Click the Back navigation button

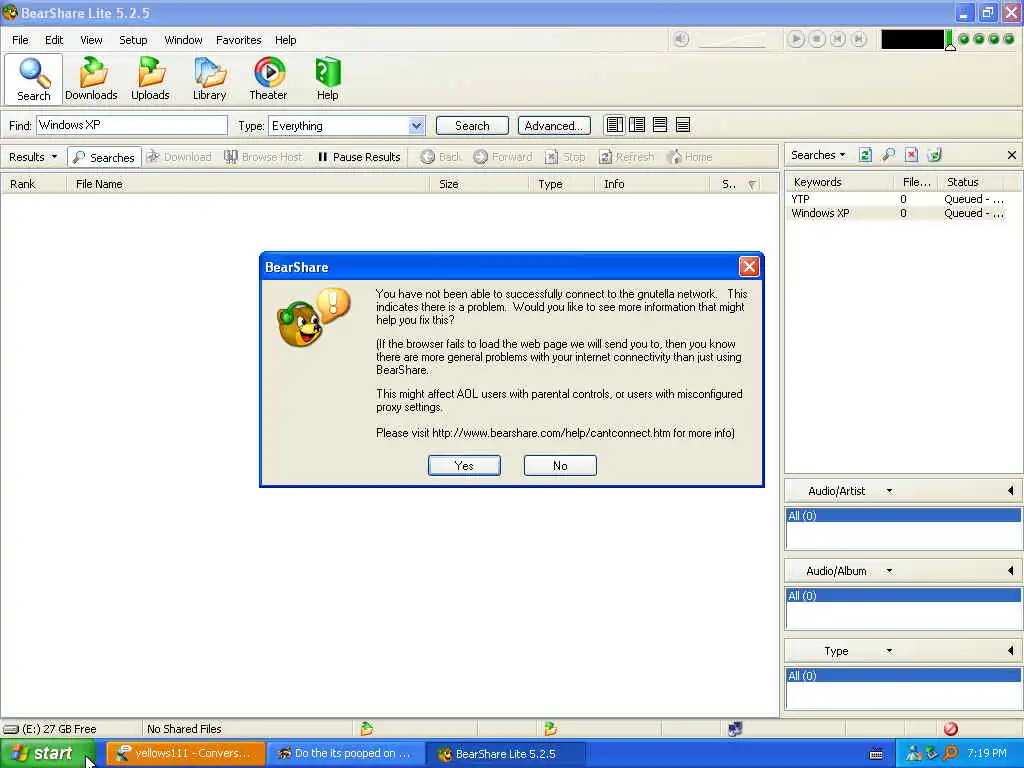click(x=441, y=157)
